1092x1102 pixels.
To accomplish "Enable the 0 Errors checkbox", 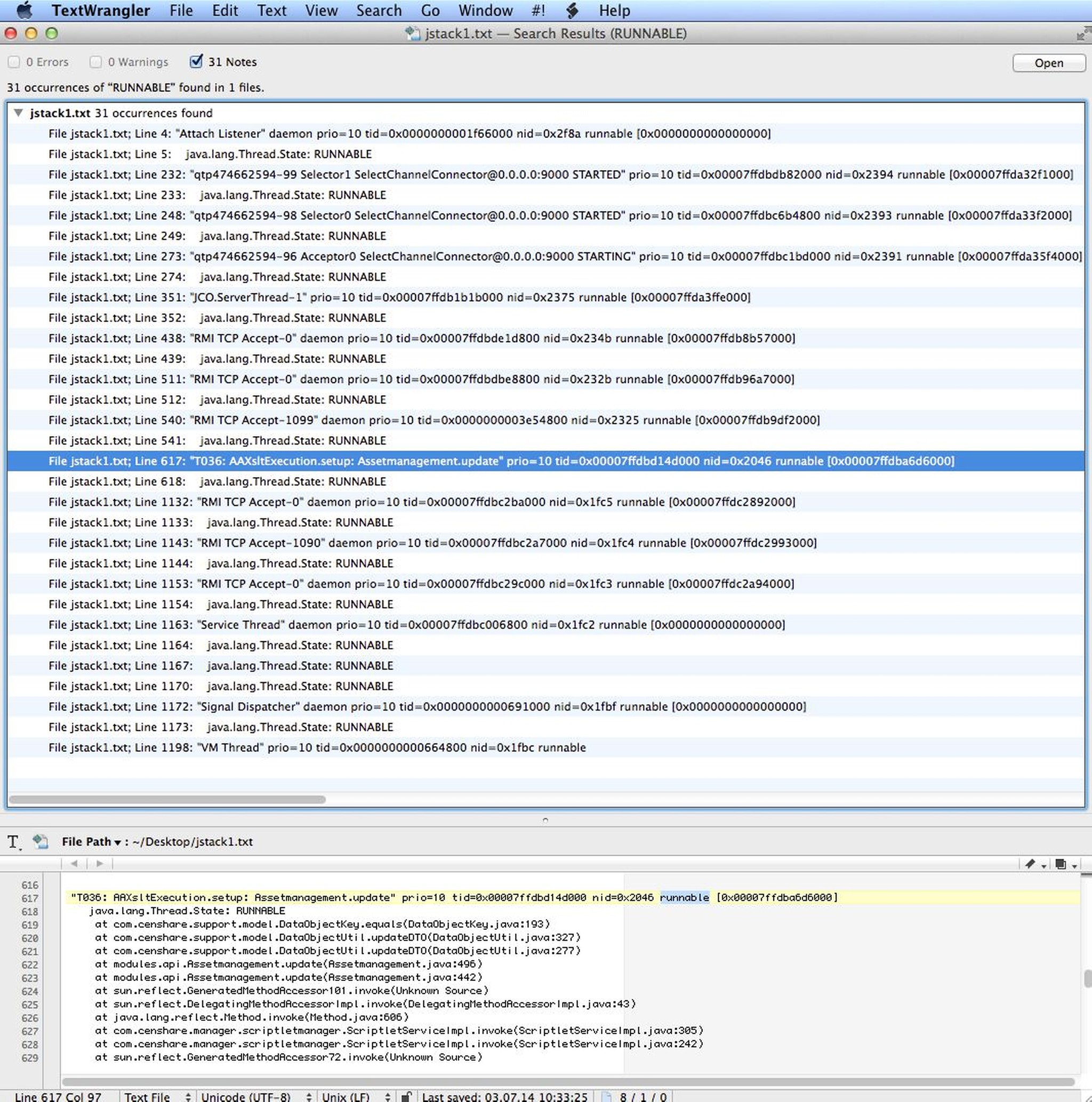I will pyautogui.click(x=14, y=62).
